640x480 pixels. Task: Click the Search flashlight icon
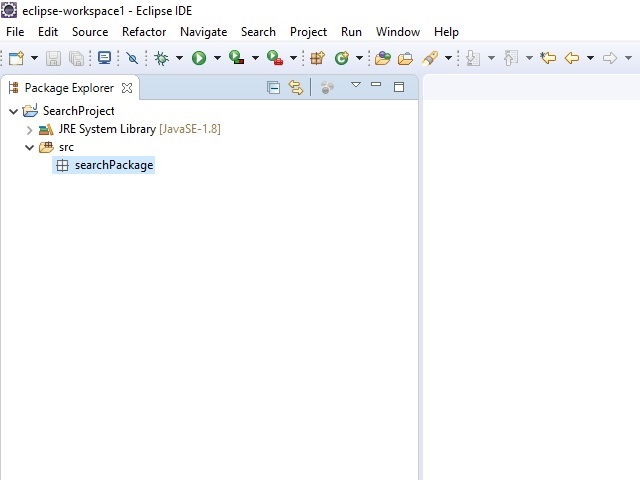(x=430, y=58)
